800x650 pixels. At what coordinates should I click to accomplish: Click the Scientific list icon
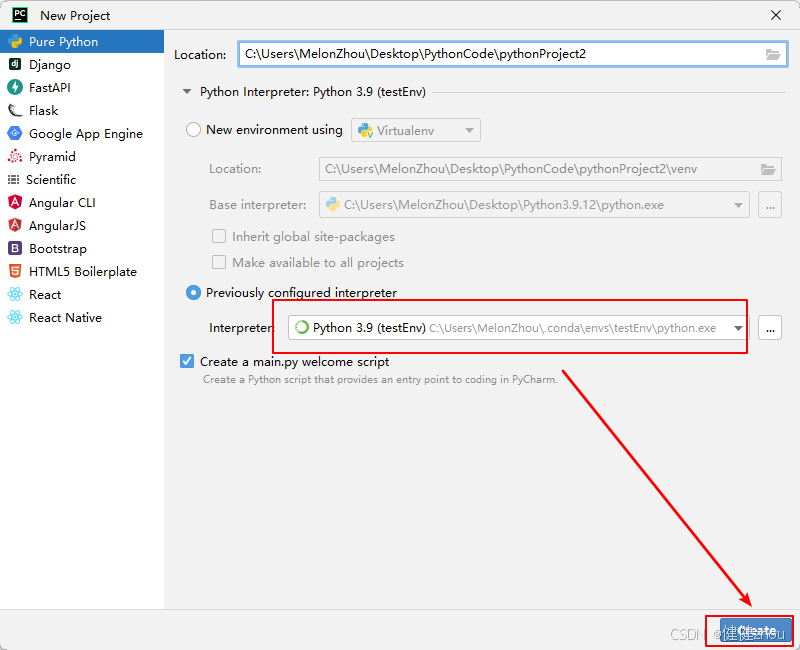tap(13, 180)
